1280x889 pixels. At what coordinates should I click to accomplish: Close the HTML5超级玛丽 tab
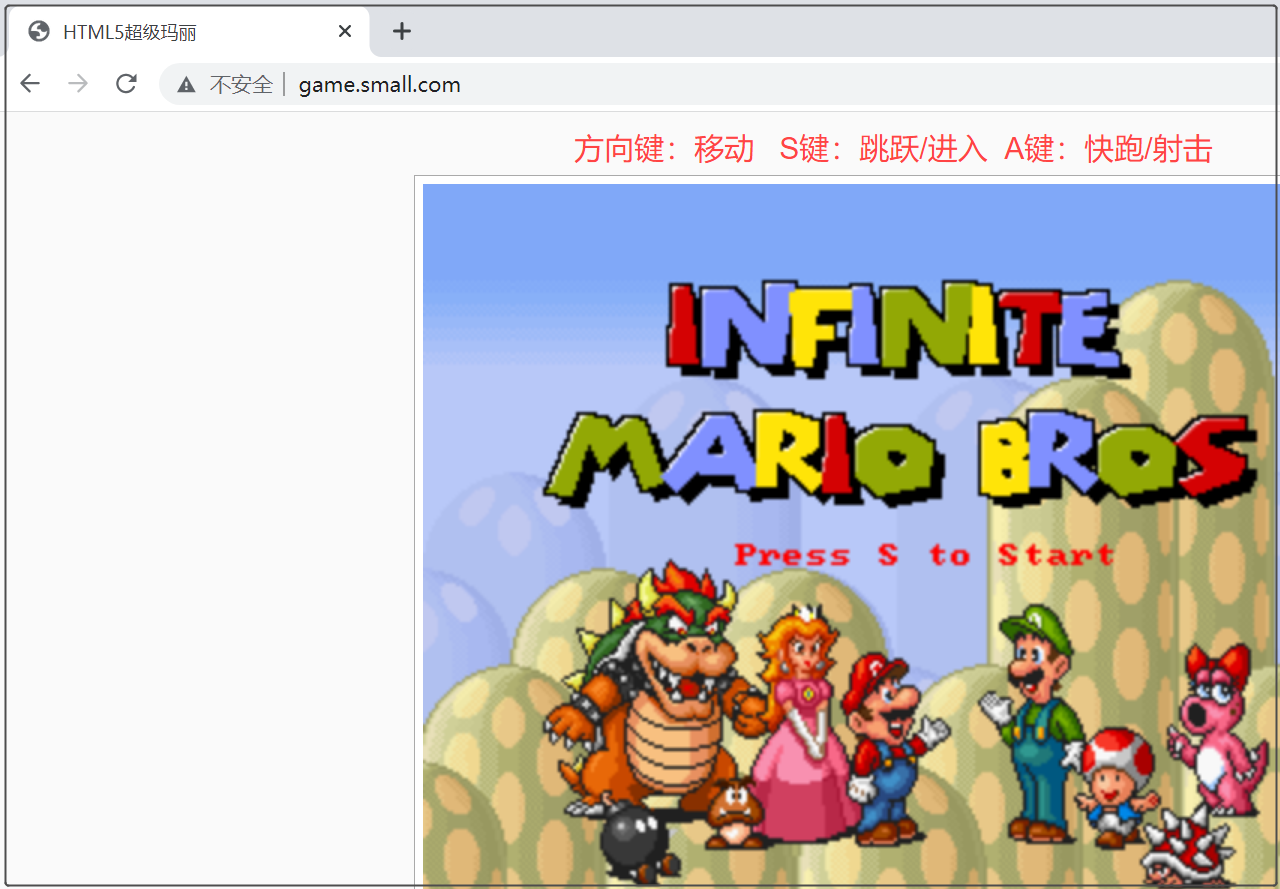[x=345, y=31]
